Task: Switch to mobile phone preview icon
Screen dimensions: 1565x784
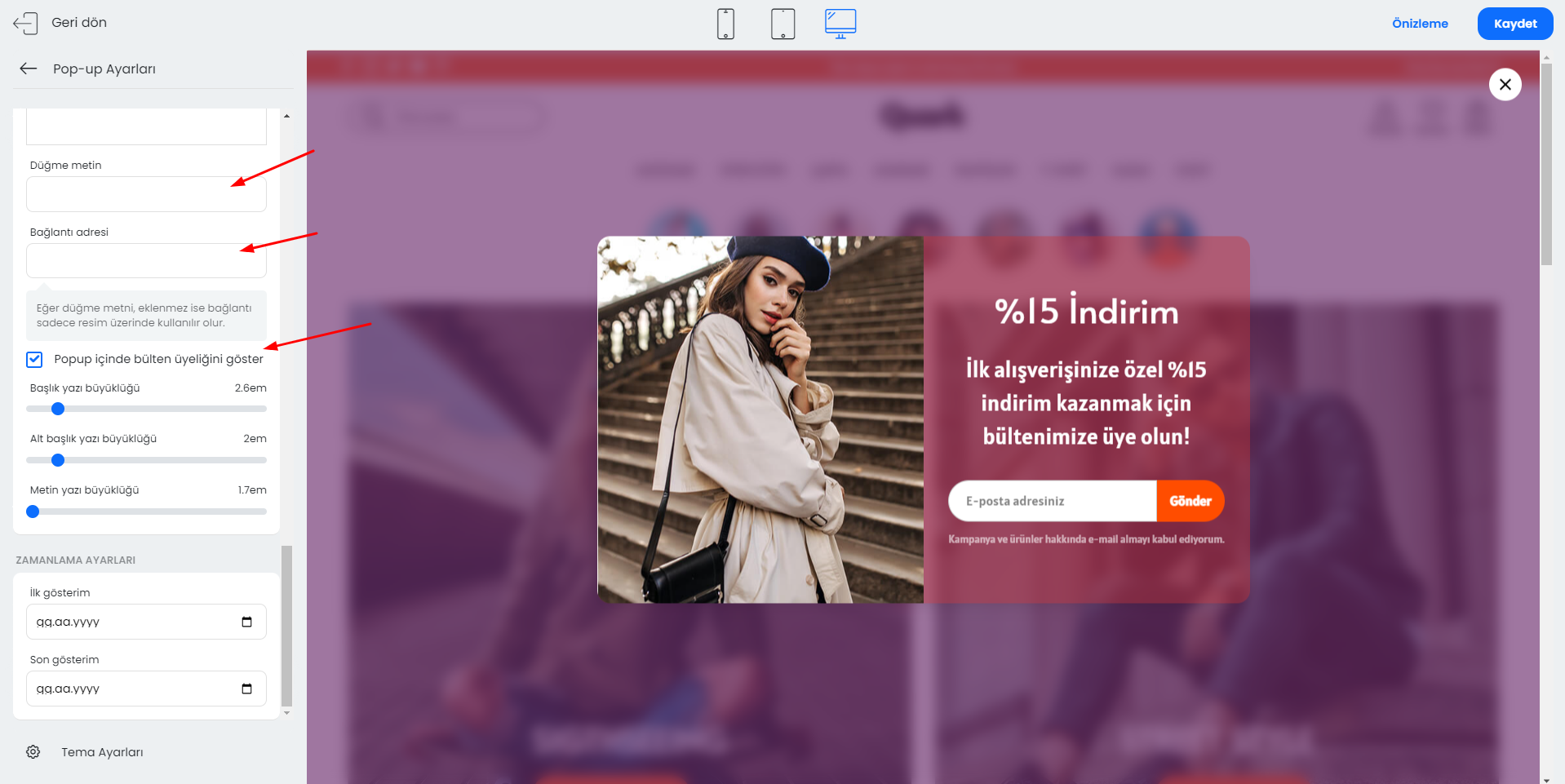Action: 725,24
